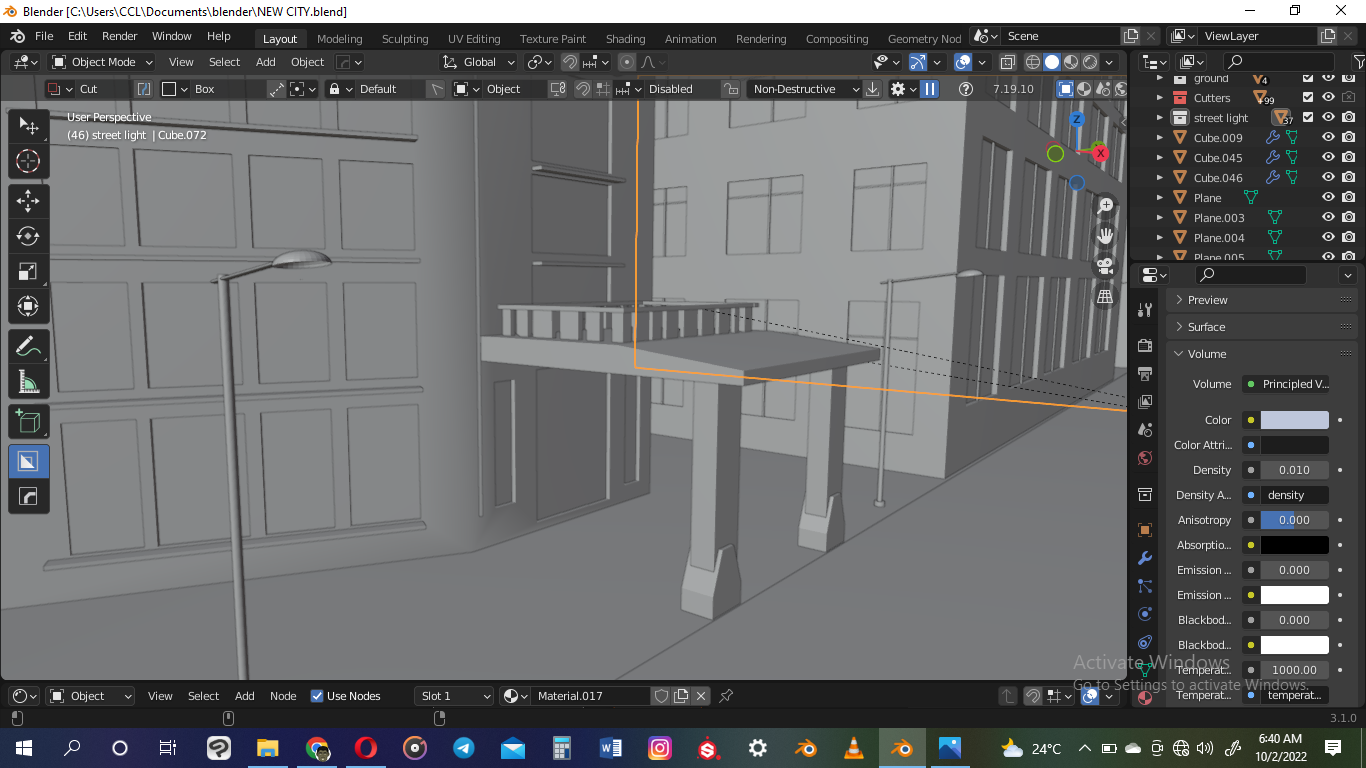Select the Rotate tool
Screen dimensions: 1366x768
coord(28,236)
